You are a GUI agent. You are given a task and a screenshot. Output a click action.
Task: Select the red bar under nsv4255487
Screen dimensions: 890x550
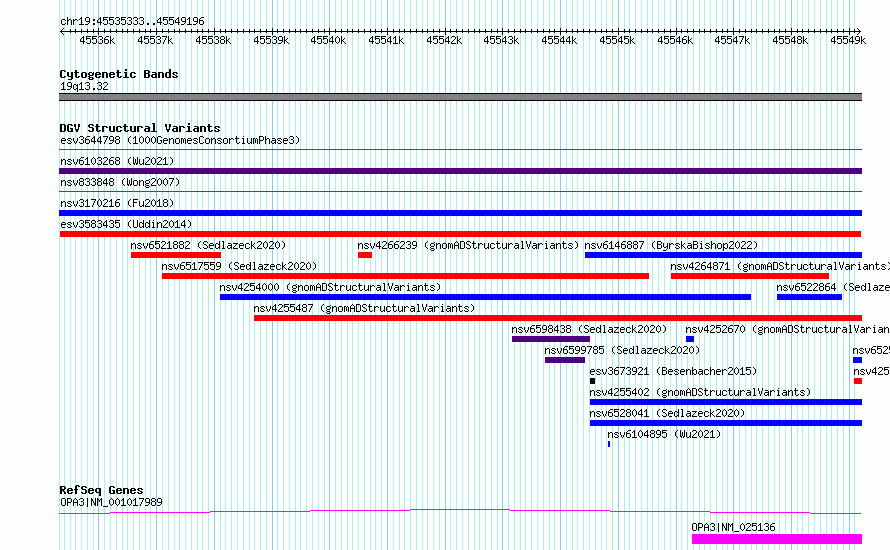pyautogui.click(x=558, y=318)
